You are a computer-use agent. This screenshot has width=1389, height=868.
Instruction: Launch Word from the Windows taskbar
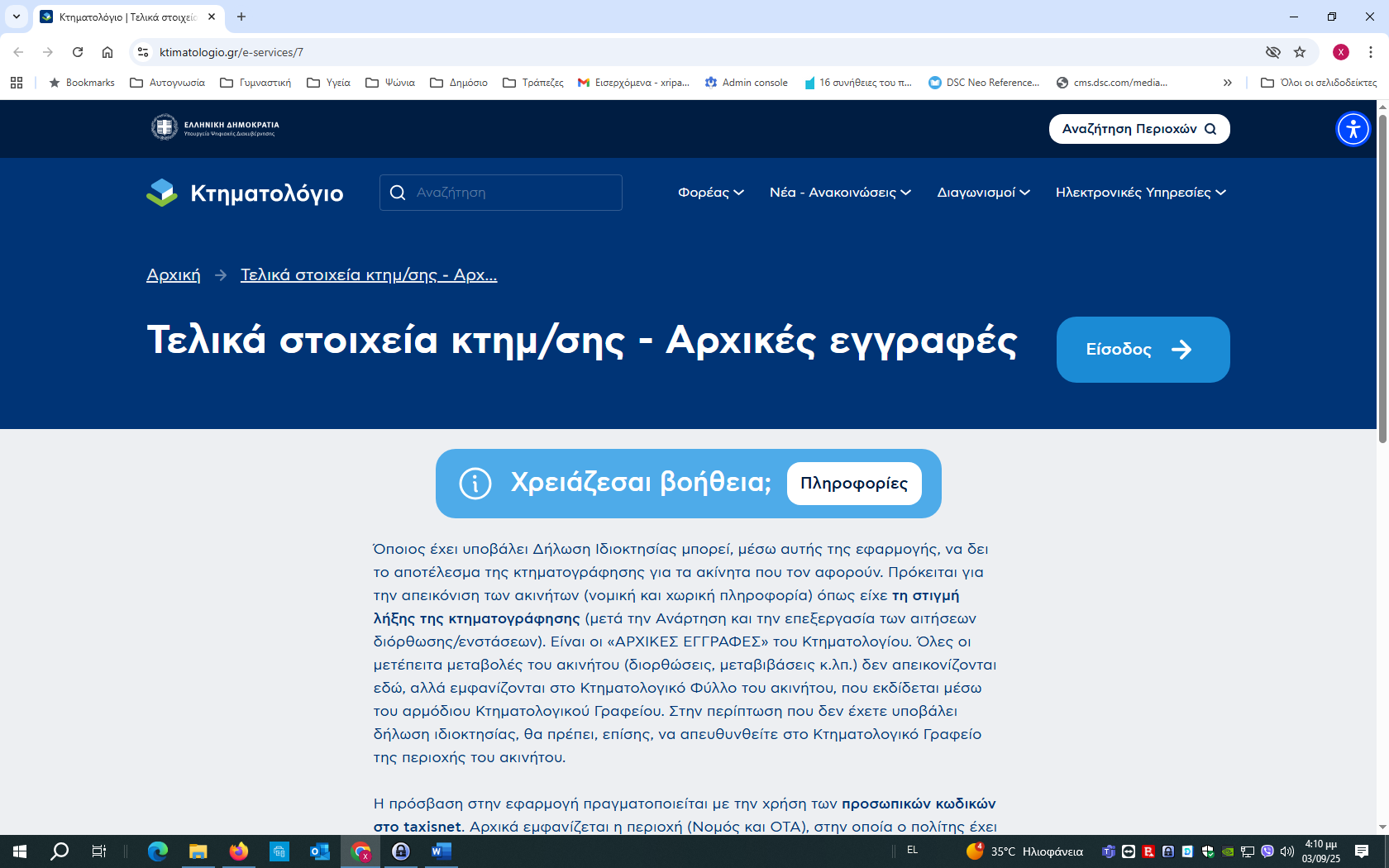tap(441, 851)
